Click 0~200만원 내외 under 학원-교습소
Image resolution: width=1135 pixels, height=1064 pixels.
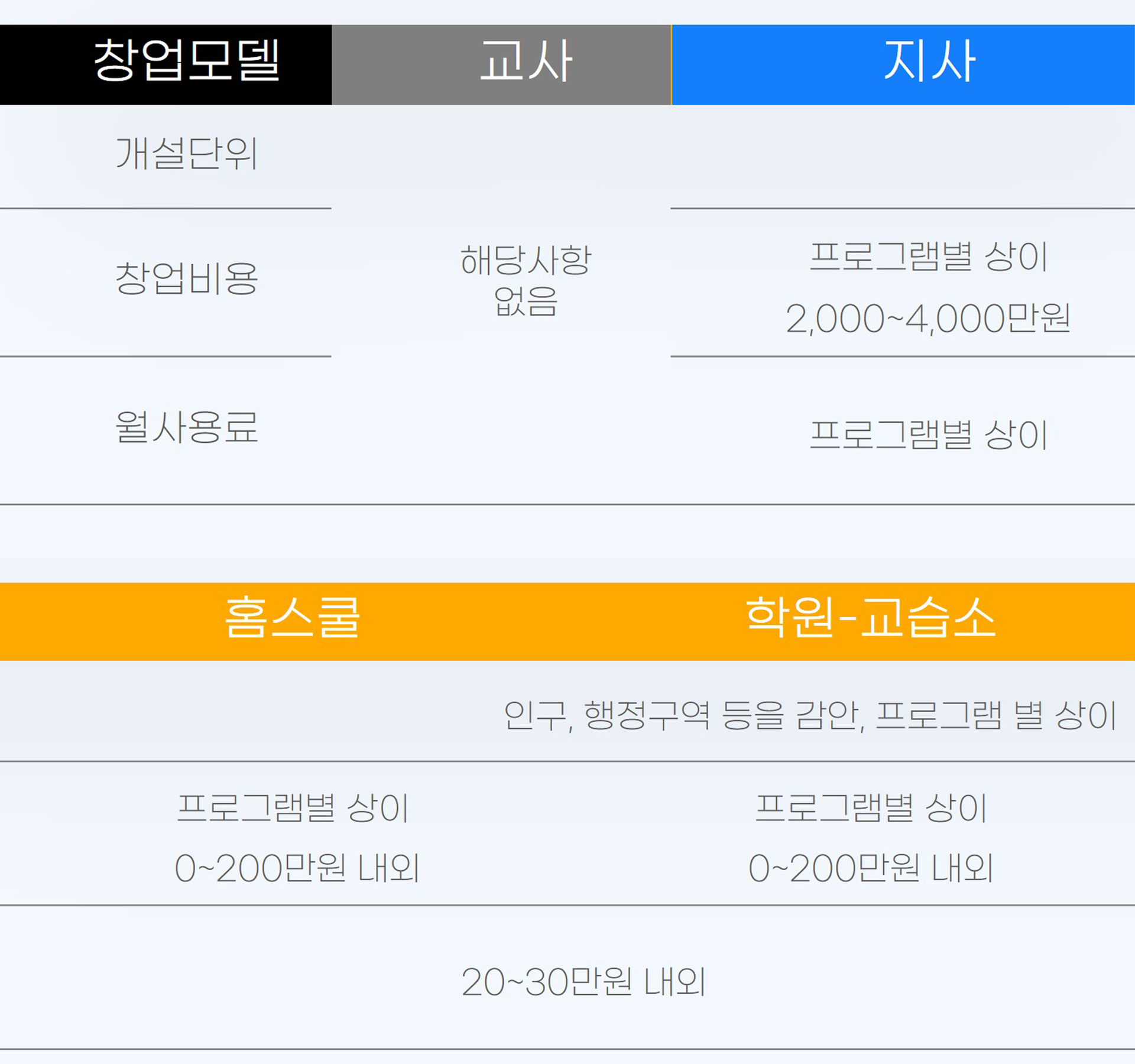click(x=871, y=868)
